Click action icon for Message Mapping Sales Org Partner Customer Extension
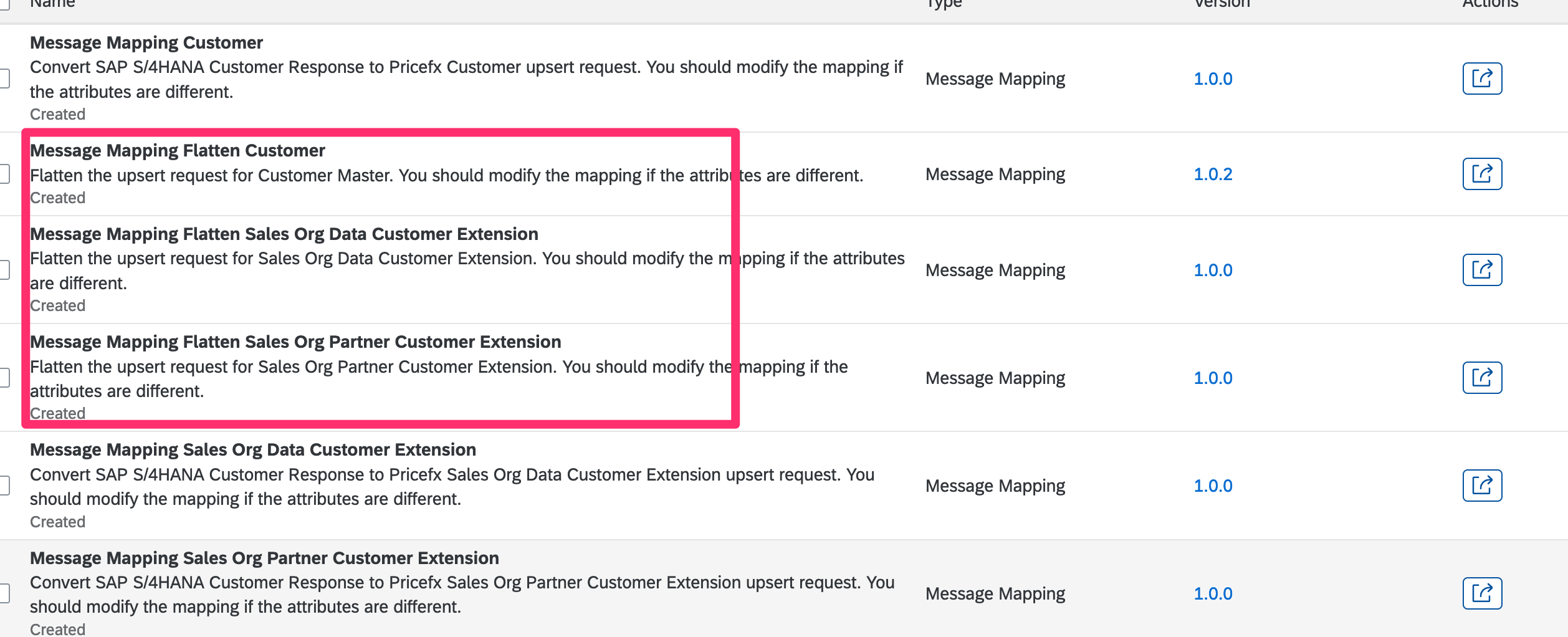This screenshot has height=637, width=1568. (x=1481, y=593)
